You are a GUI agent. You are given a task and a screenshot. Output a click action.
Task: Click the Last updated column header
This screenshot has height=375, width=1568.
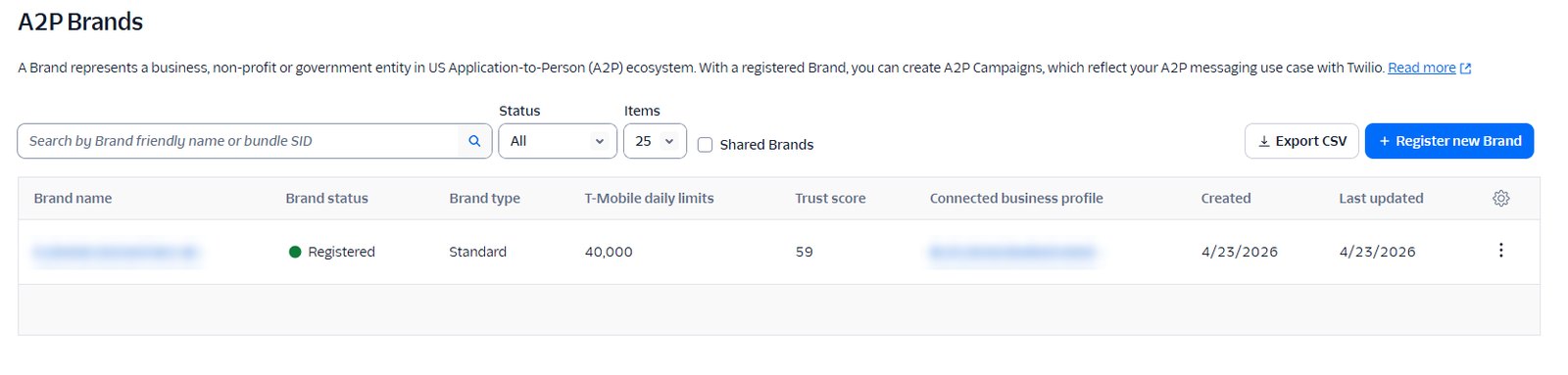pyautogui.click(x=1381, y=199)
